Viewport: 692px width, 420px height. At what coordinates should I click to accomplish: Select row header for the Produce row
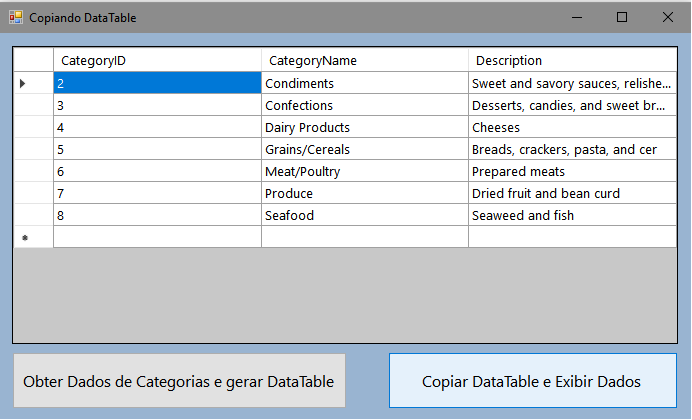coord(34,193)
